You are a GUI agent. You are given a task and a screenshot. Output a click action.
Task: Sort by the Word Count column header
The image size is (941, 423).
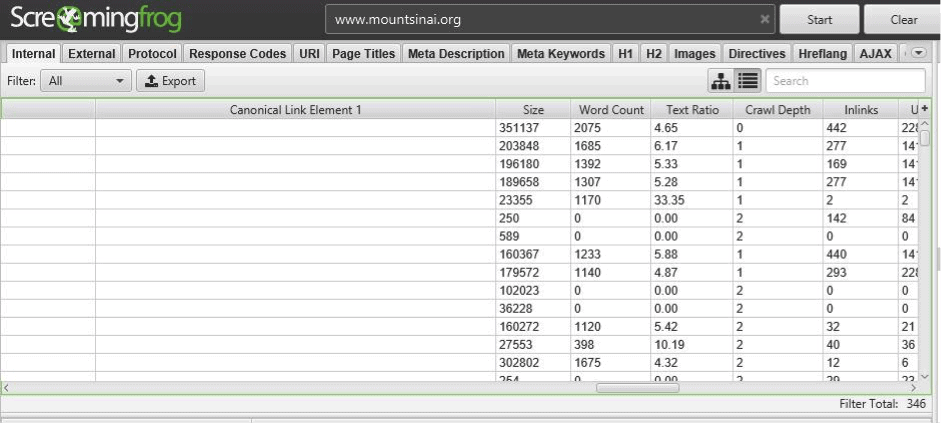tap(611, 110)
